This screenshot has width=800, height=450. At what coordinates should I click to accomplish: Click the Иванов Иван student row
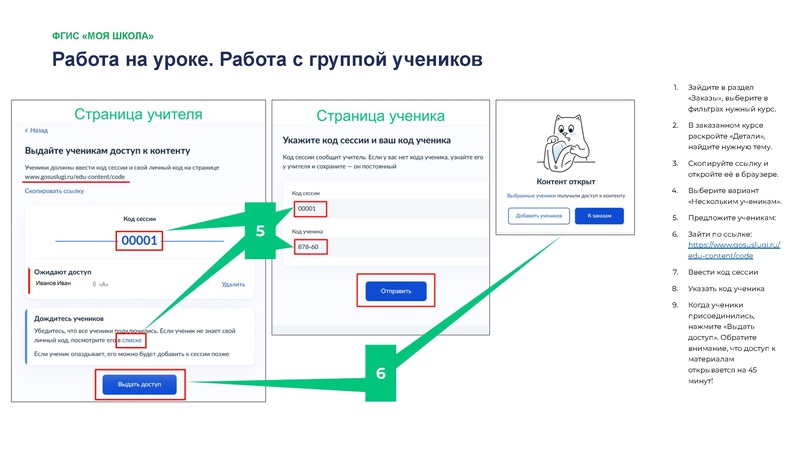click(x=138, y=284)
